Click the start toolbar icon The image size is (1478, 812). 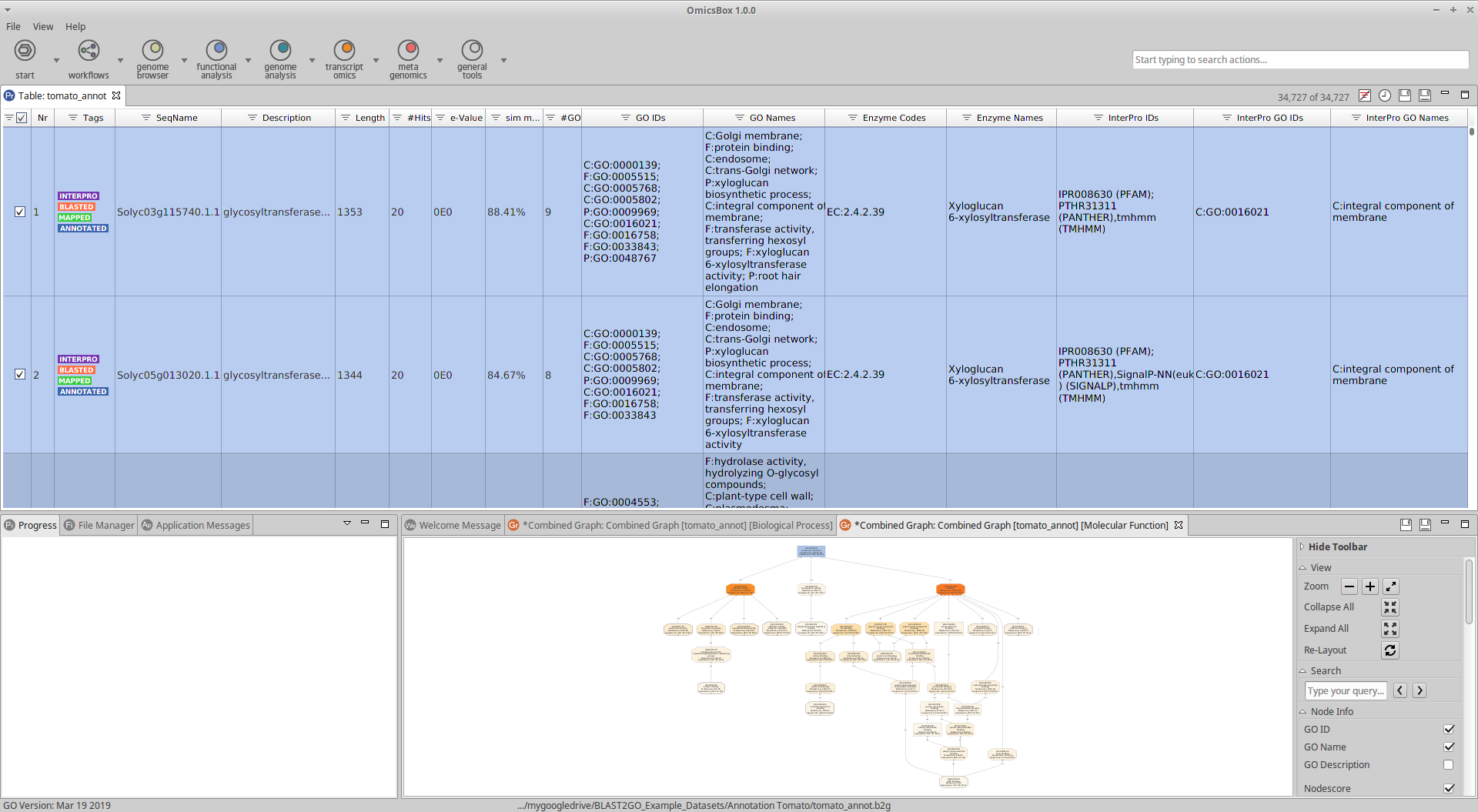point(25,52)
